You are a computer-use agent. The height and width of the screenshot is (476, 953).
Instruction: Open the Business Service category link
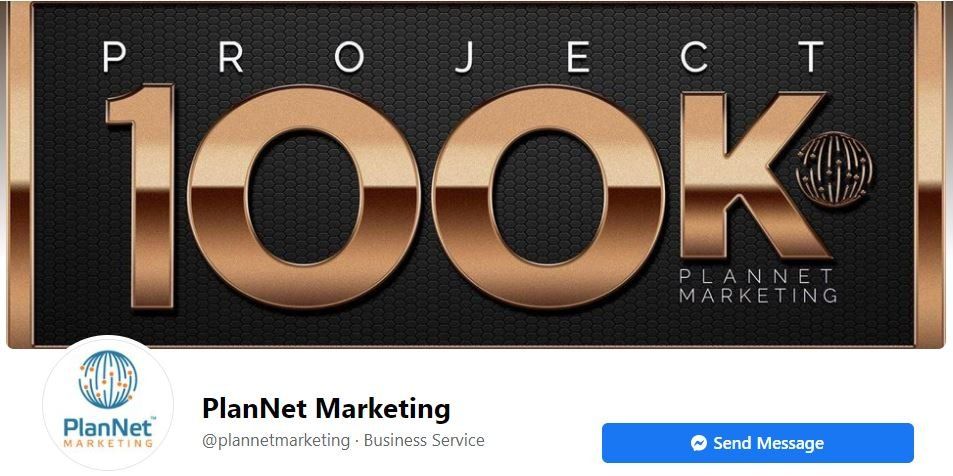tap(424, 440)
